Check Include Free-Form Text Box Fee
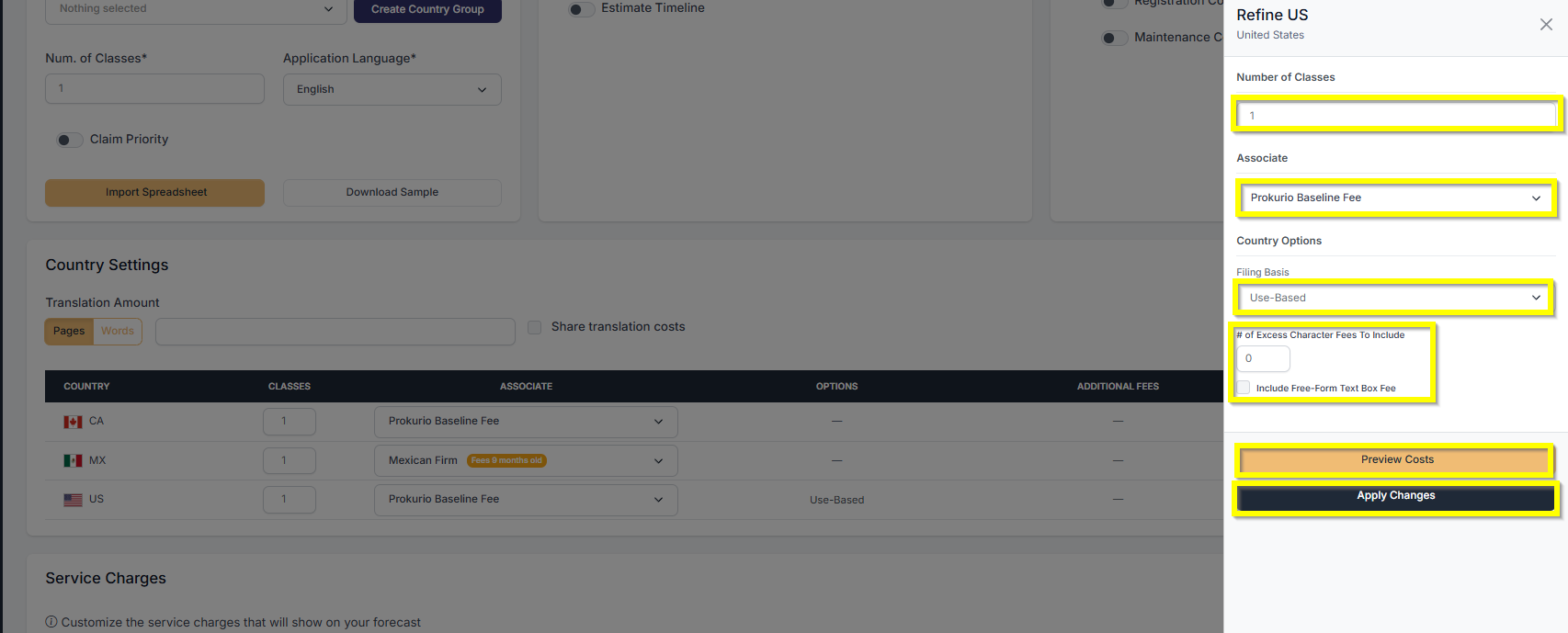 click(1244, 388)
